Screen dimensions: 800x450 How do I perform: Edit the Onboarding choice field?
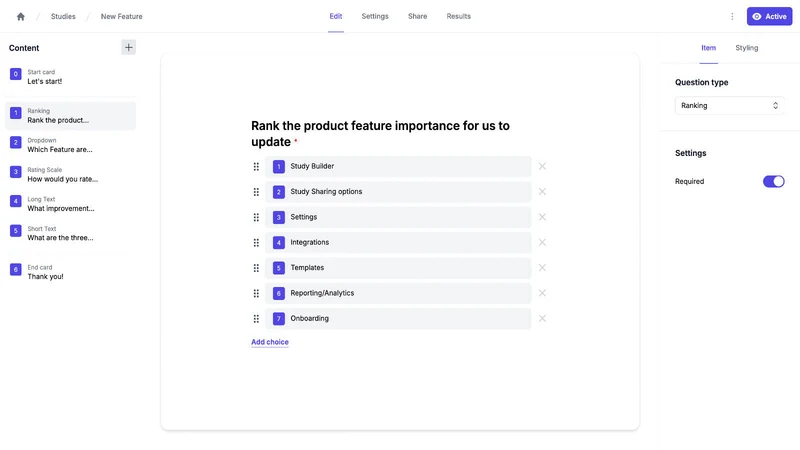pyautogui.click(x=398, y=318)
